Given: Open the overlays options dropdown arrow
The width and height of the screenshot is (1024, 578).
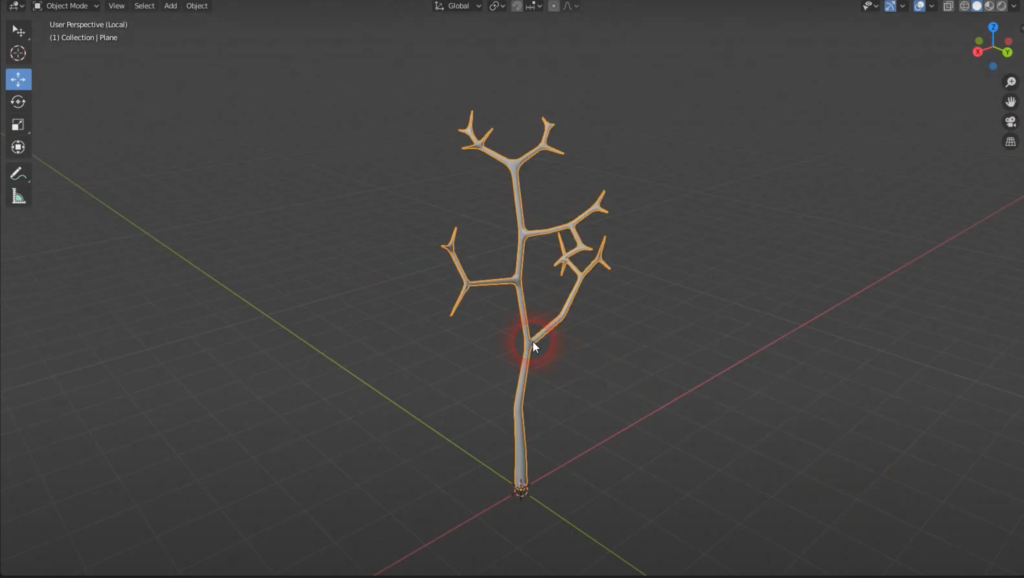Looking at the screenshot, I should tap(932, 6).
